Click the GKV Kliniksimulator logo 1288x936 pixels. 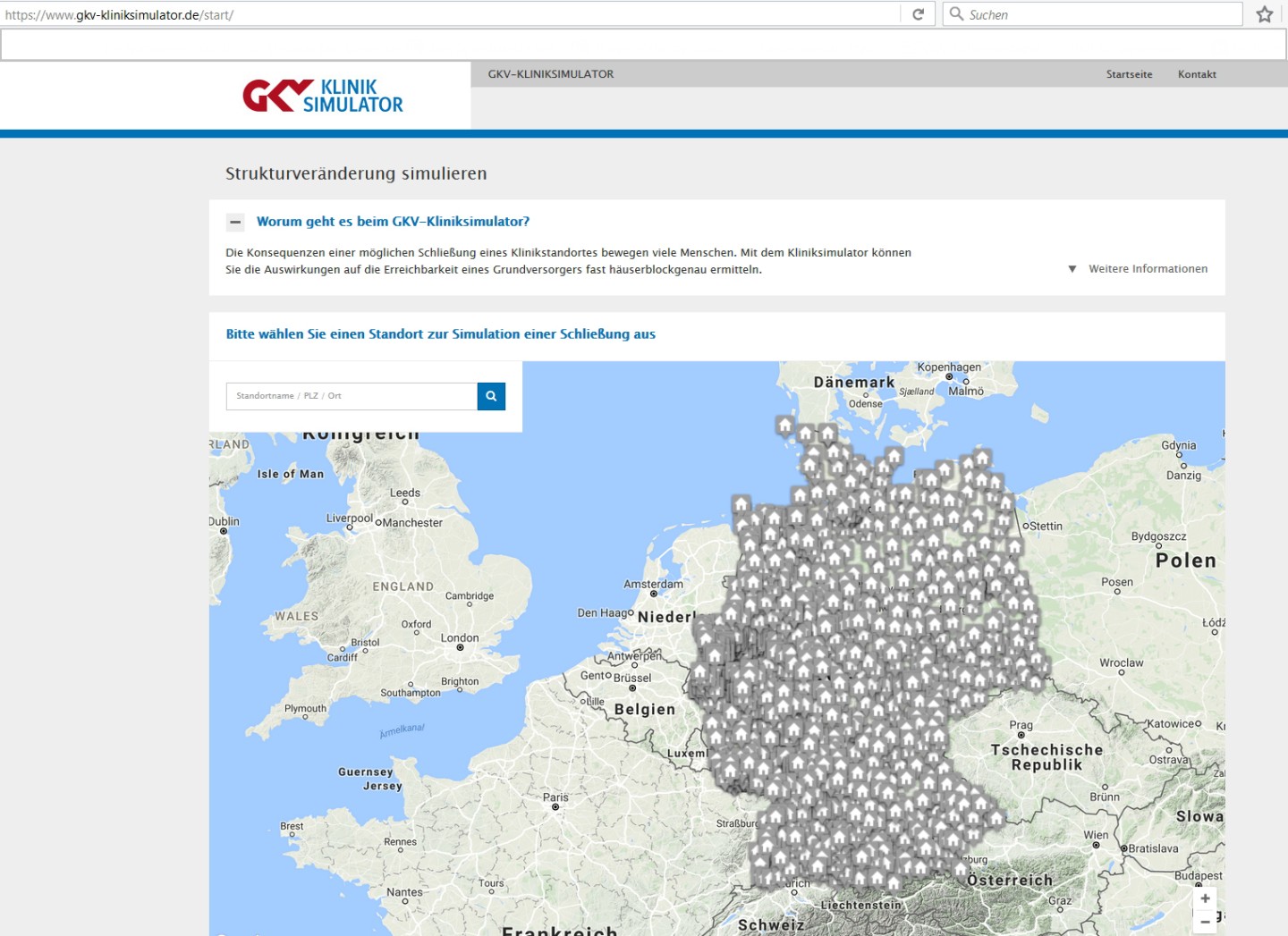click(x=323, y=96)
